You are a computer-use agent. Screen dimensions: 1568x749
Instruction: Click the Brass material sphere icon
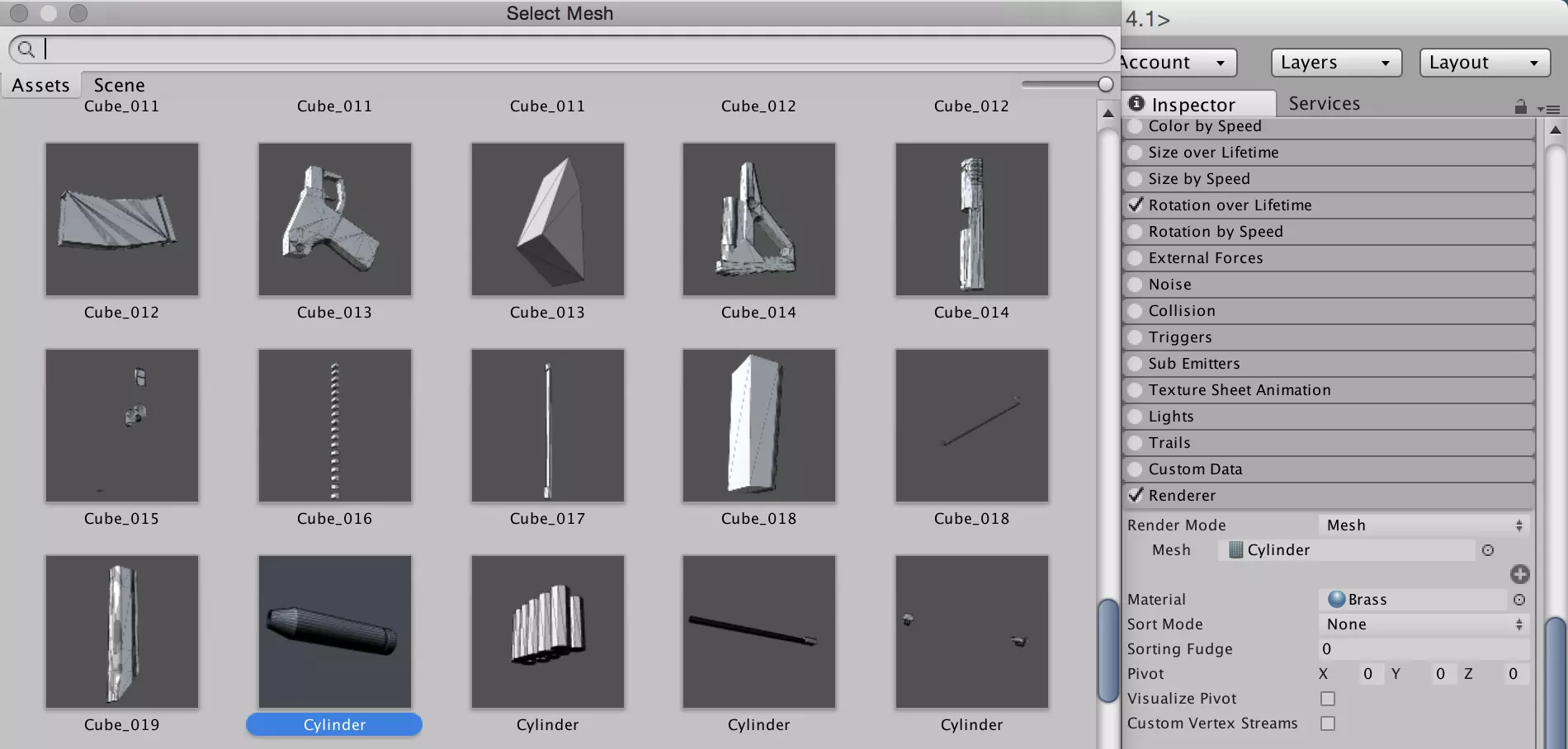(1336, 600)
